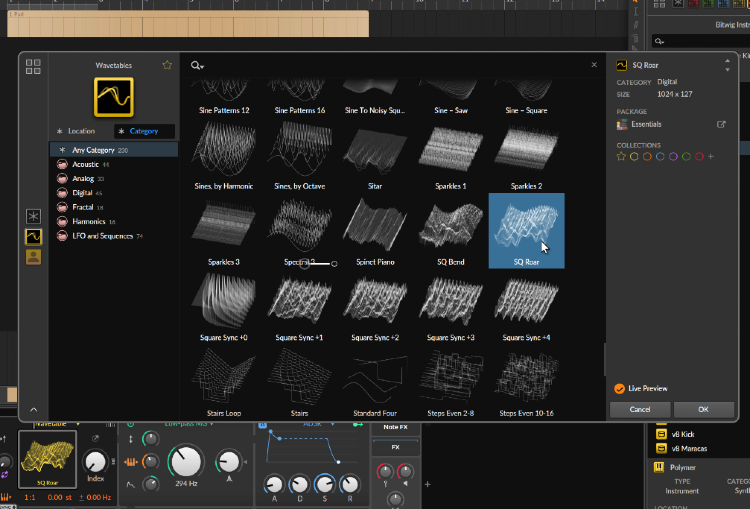Select Spinet Piano wavetable
Viewport: 750px width, 509px height.
pyautogui.click(x=375, y=231)
